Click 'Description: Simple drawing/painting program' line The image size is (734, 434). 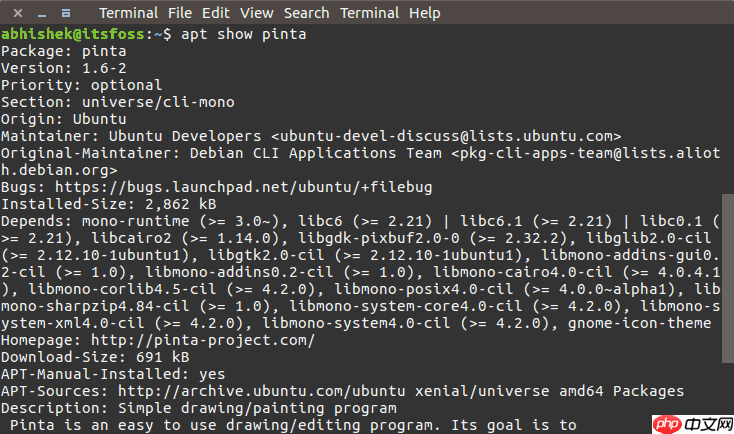point(198,408)
